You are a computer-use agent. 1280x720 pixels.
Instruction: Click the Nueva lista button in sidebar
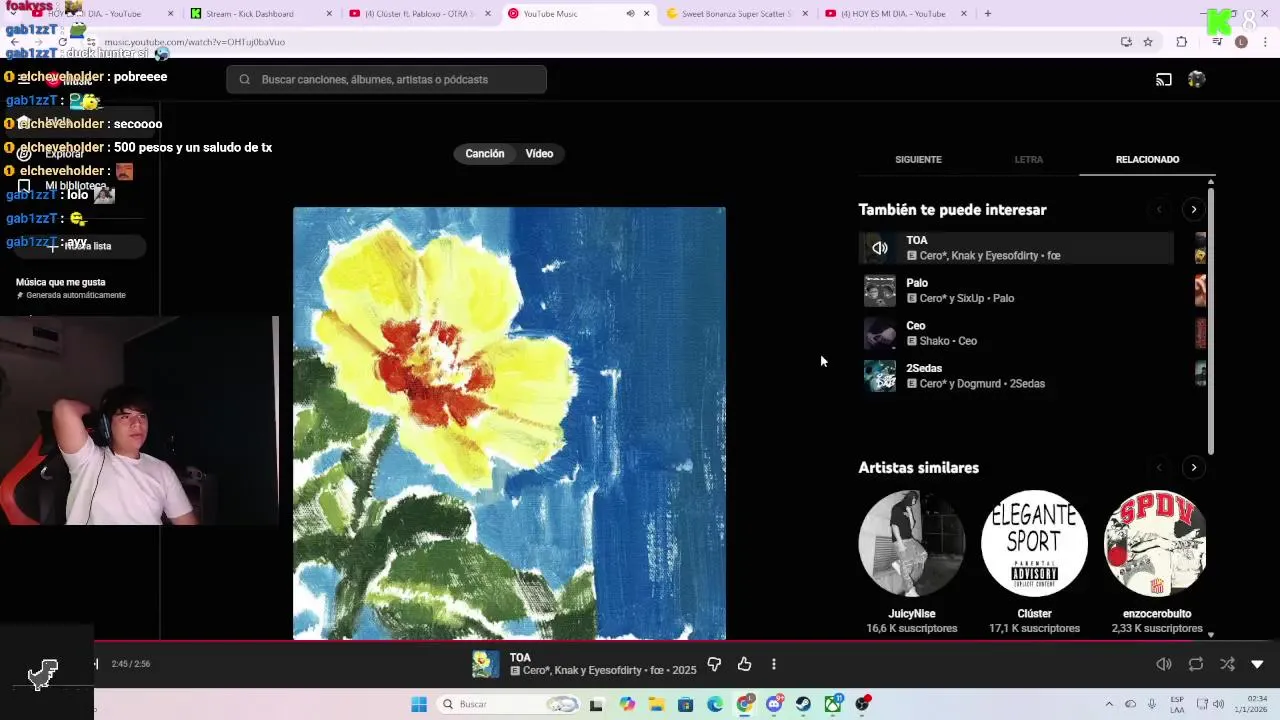click(80, 246)
